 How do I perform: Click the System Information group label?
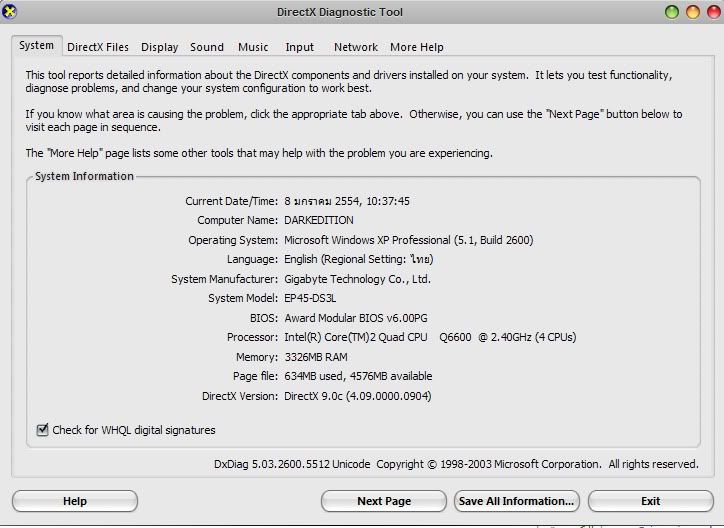tap(84, 176)
